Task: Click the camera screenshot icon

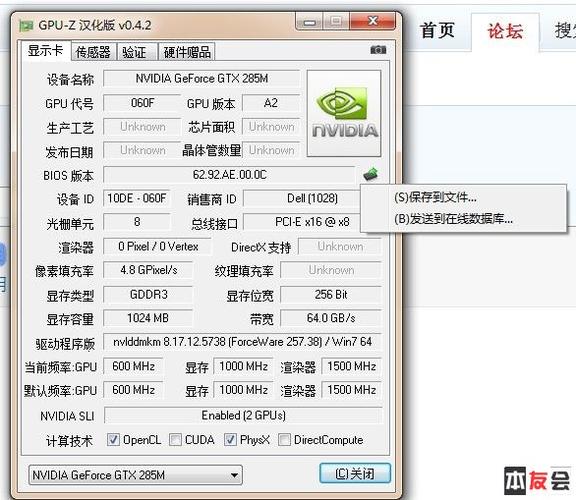Action: (378, 50)
